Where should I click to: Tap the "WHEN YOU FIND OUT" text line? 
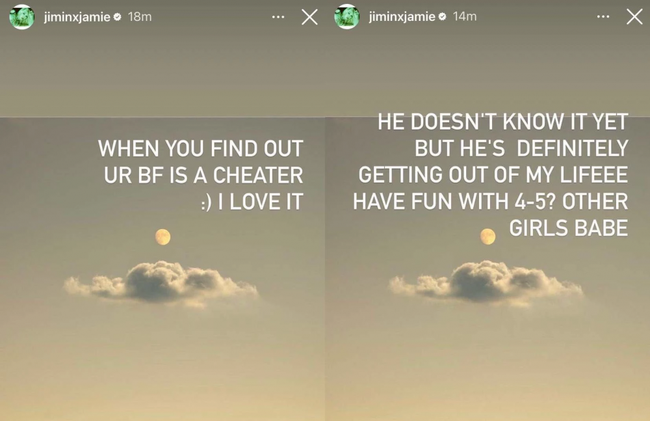[x=201, y=148]
